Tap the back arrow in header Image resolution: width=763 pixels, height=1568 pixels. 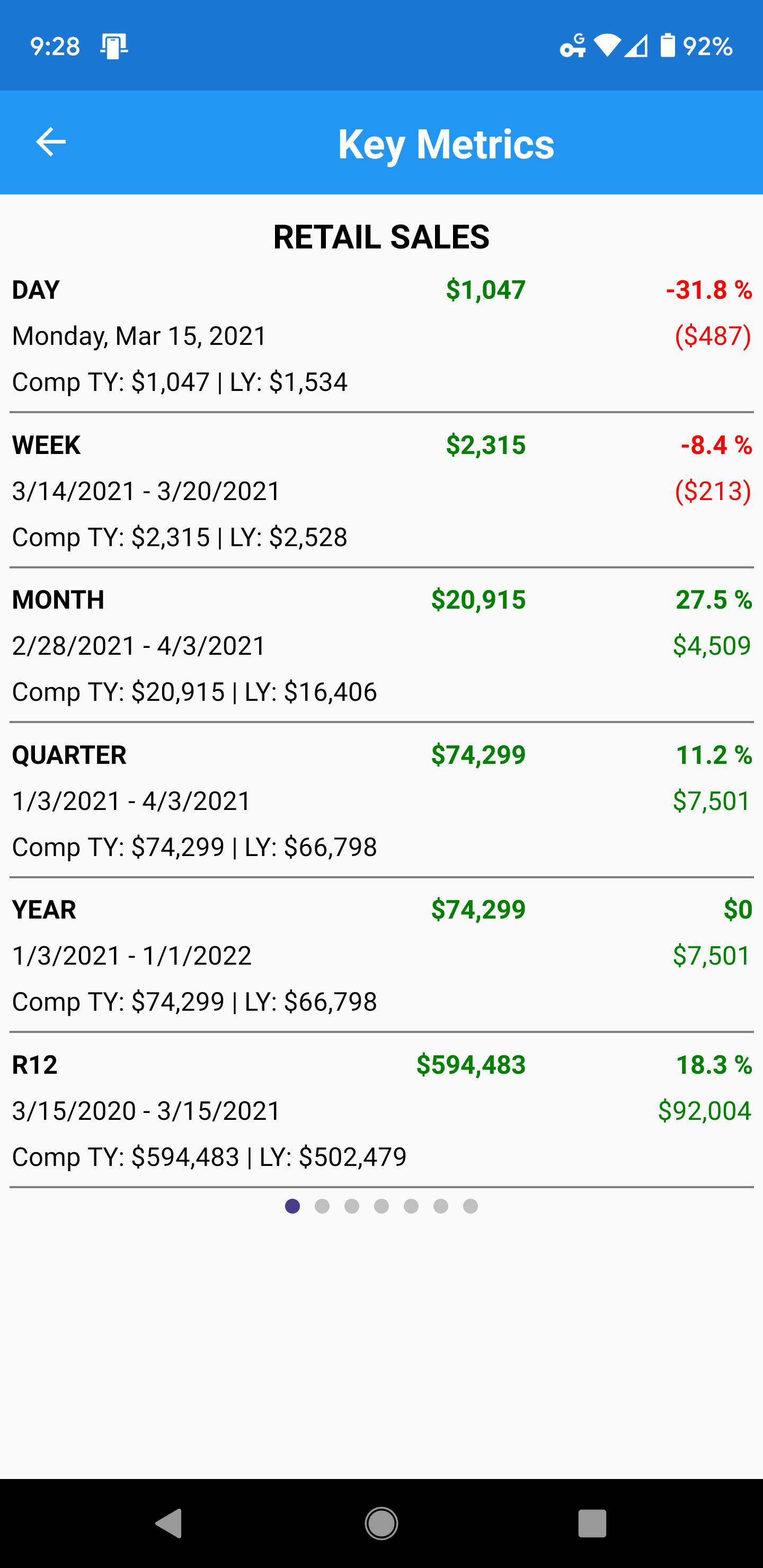50,142
